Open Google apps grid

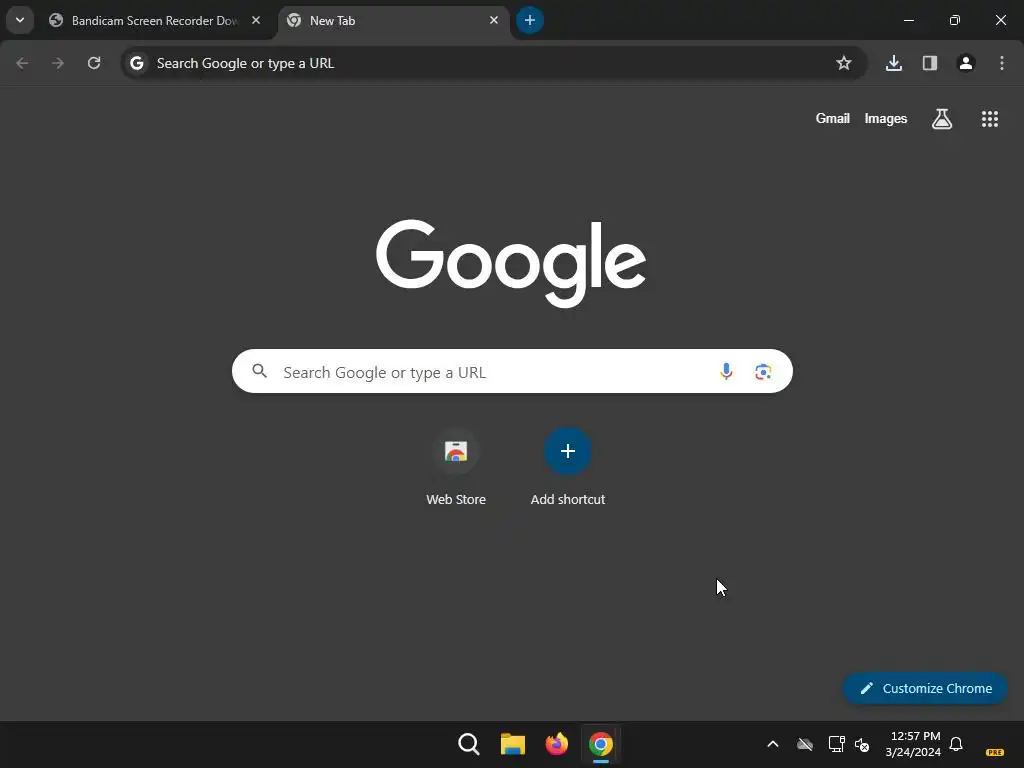pos(989,119)
